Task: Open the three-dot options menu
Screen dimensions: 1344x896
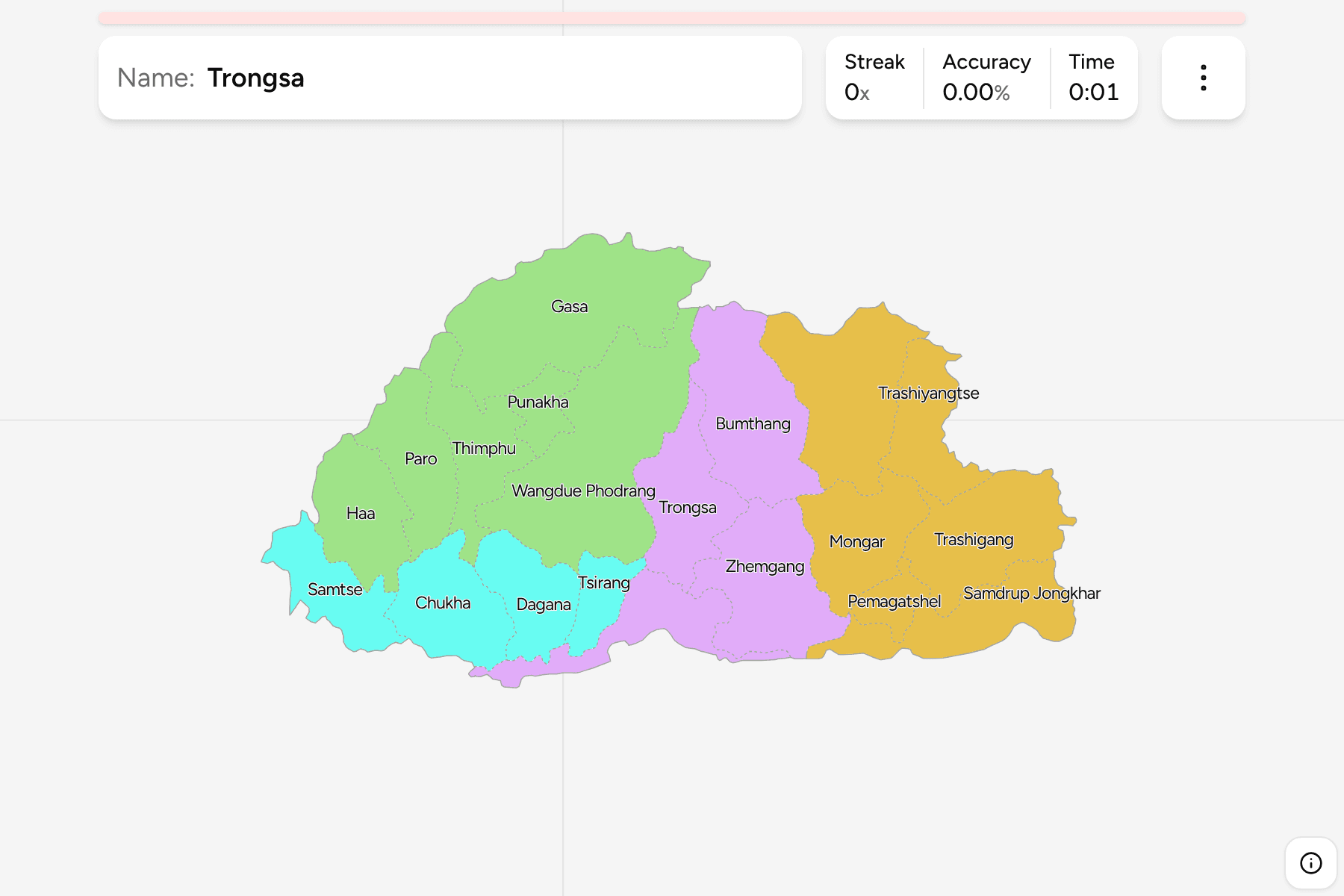Action: [1203, 78]
